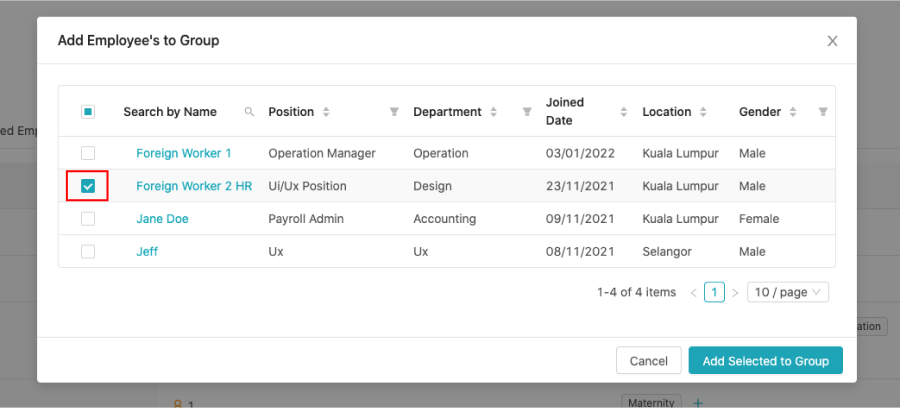Open the Department column filter icon
The width and height of the screenshot is (900, 408).
527,112
